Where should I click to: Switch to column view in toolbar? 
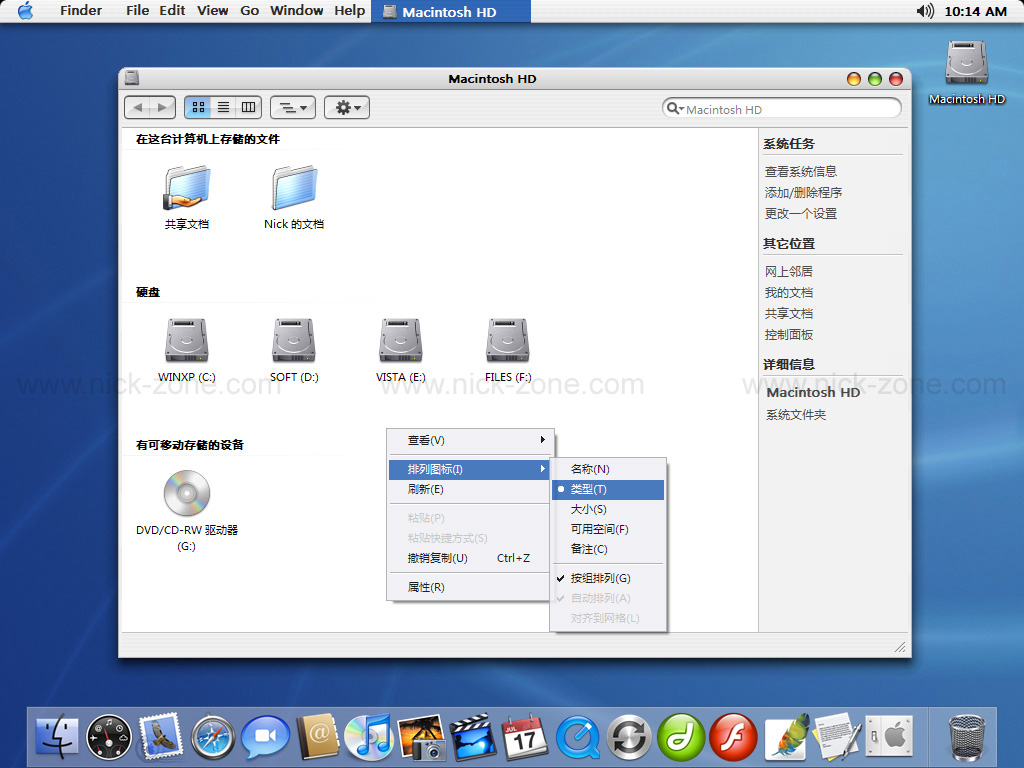248,107
